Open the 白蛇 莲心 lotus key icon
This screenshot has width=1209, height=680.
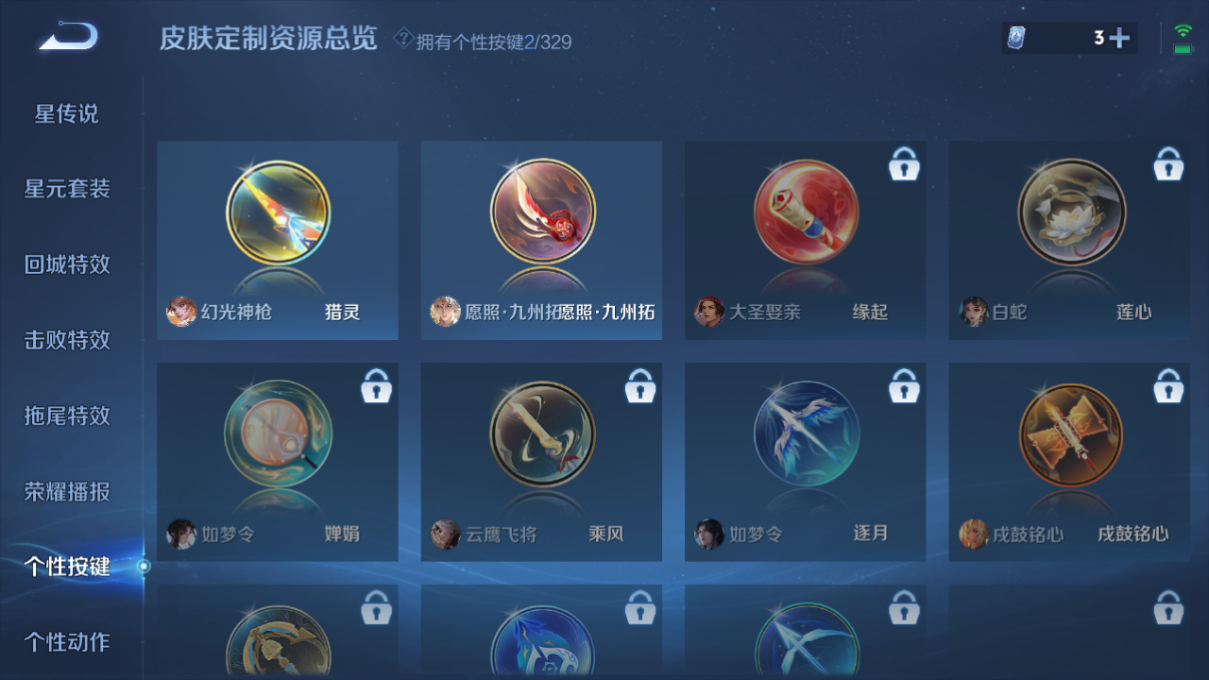tap(1071, 213)
